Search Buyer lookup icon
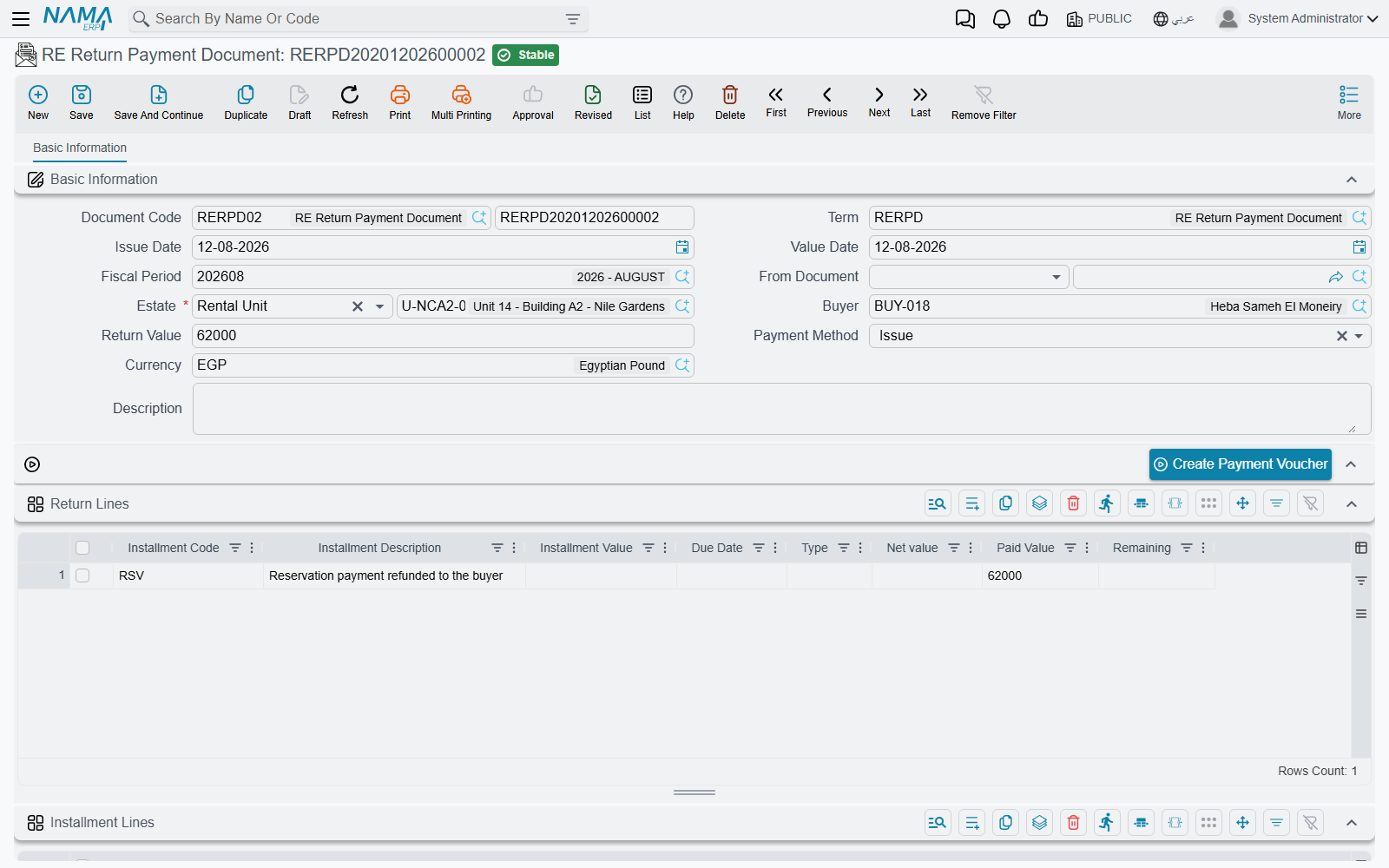 pyautogui.click(x=1359, y=306)
